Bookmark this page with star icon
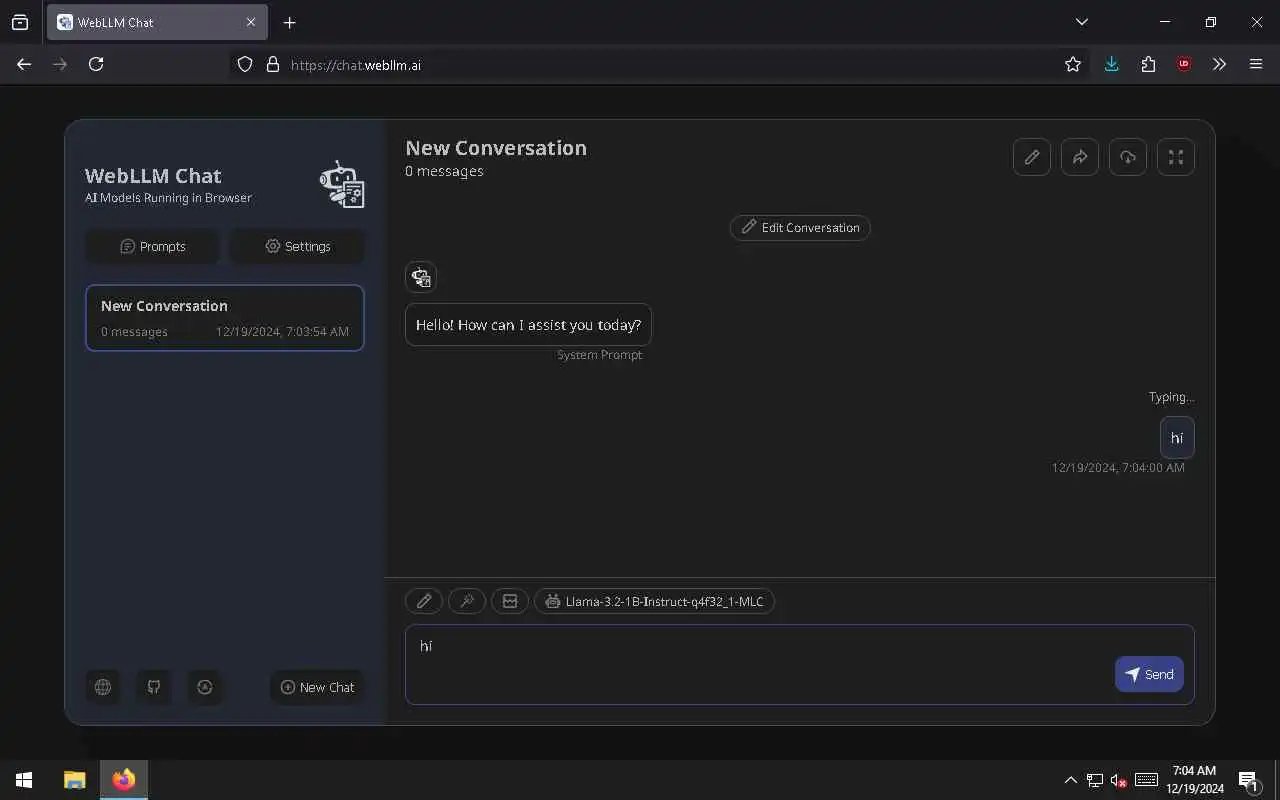This screenshot has width=1280, height=800. pos(1073,64)
